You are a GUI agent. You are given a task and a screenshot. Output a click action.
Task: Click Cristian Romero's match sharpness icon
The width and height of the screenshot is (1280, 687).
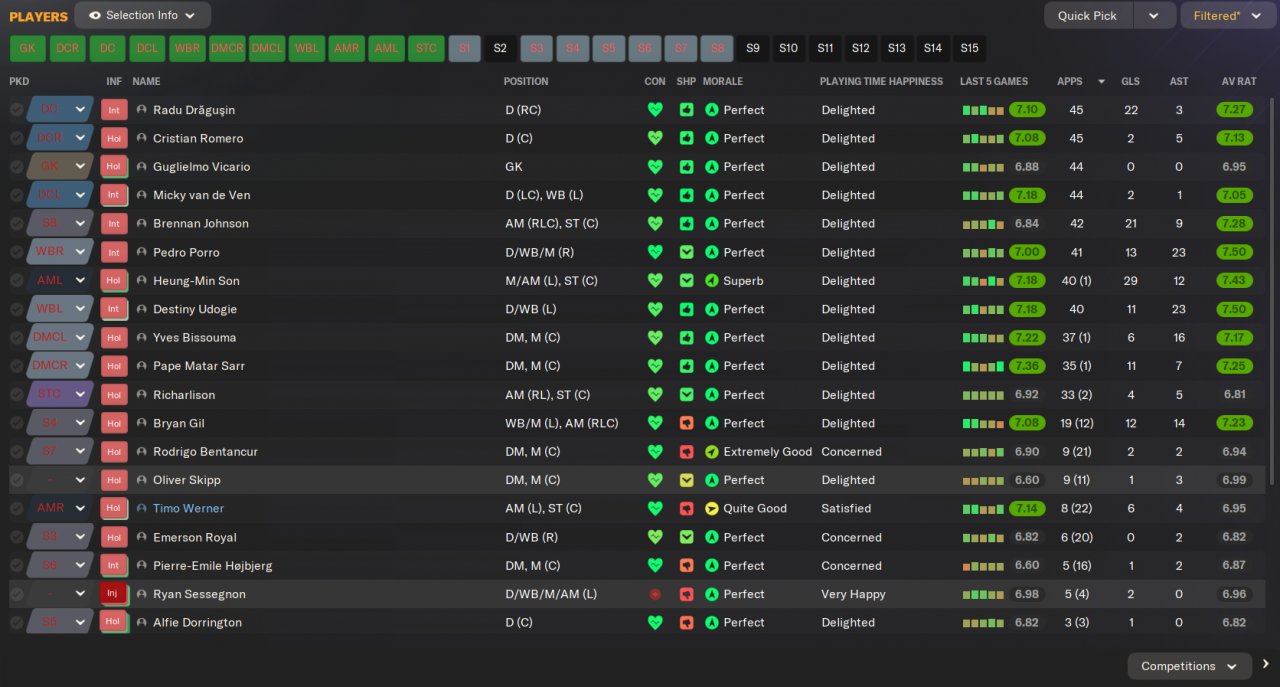[x=686, y=138]
